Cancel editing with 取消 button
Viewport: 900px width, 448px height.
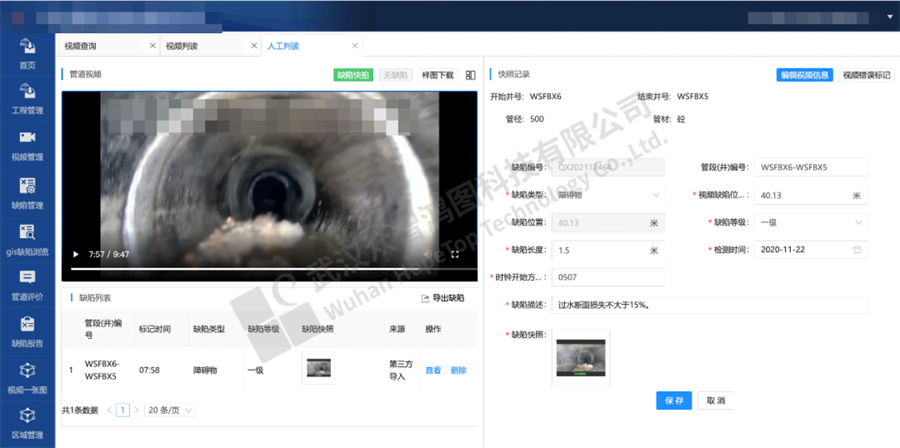(x=716, y=400)
